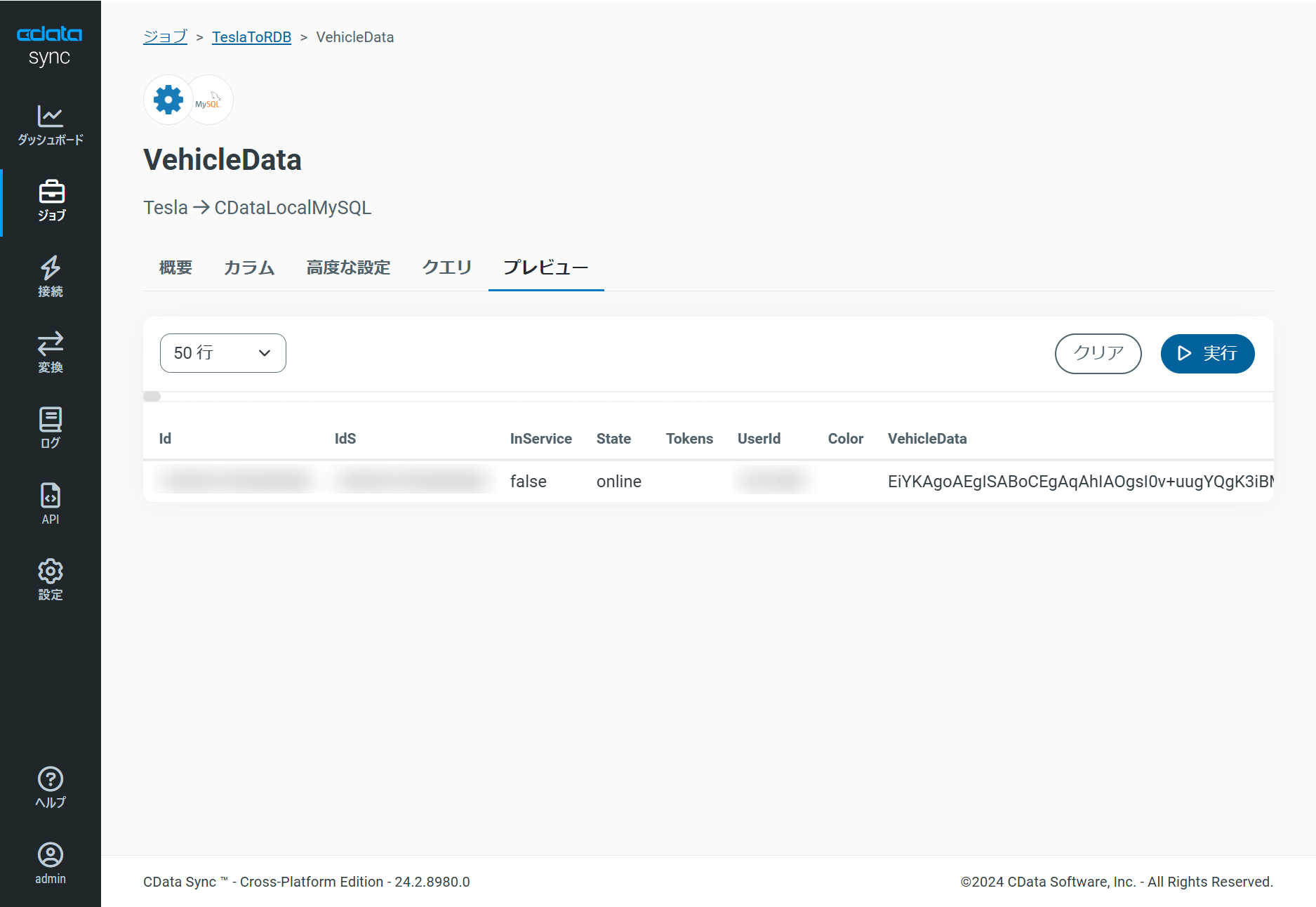The height and width of the screenshot is (907, 1316).
Task: Open the 高度な設定 tab
Action: point(348,267)
